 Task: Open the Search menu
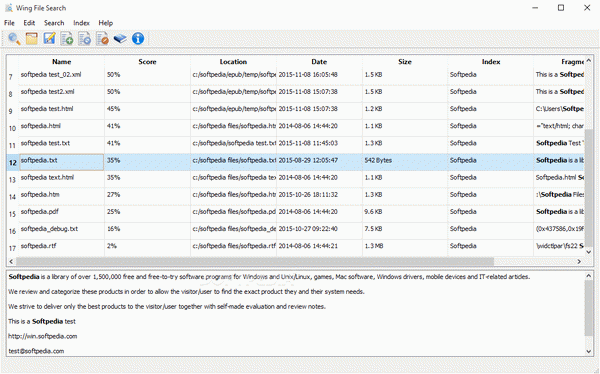[54, 23]
